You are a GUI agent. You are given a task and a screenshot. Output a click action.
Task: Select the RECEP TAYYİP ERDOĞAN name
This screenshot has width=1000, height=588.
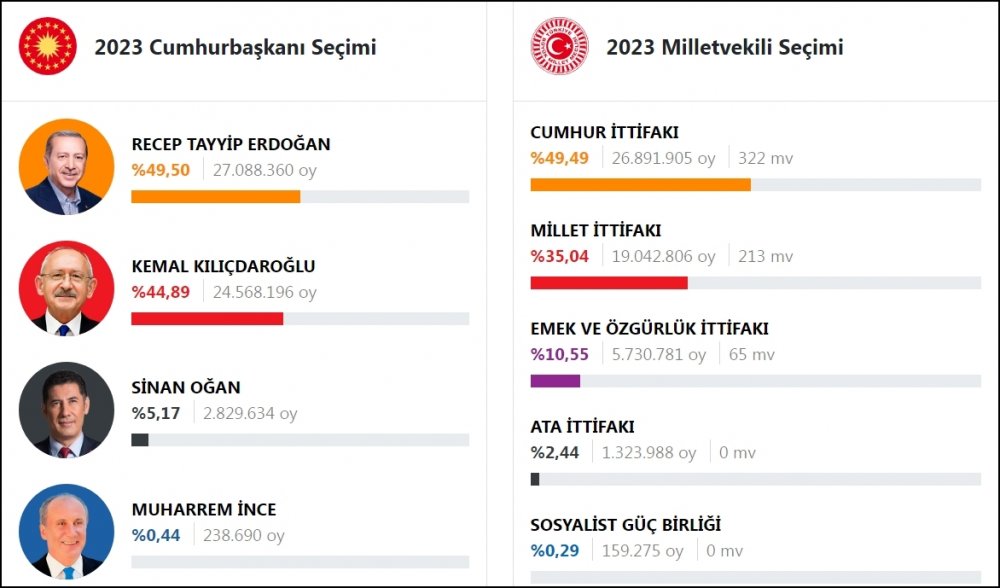231,144
